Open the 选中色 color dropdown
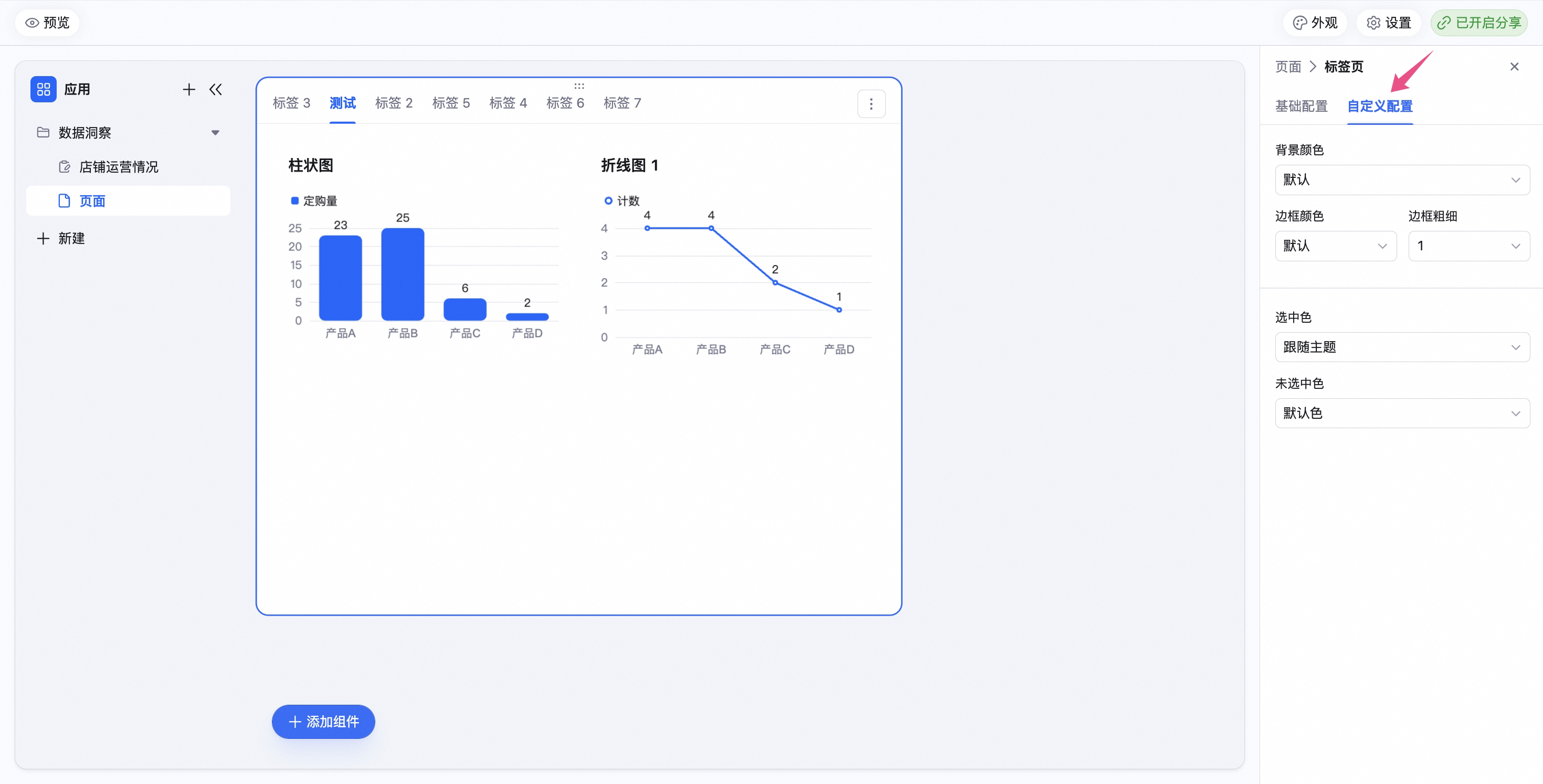Image resolution: width=1543 pixels, height=784 pixels. click(1402, 347)
